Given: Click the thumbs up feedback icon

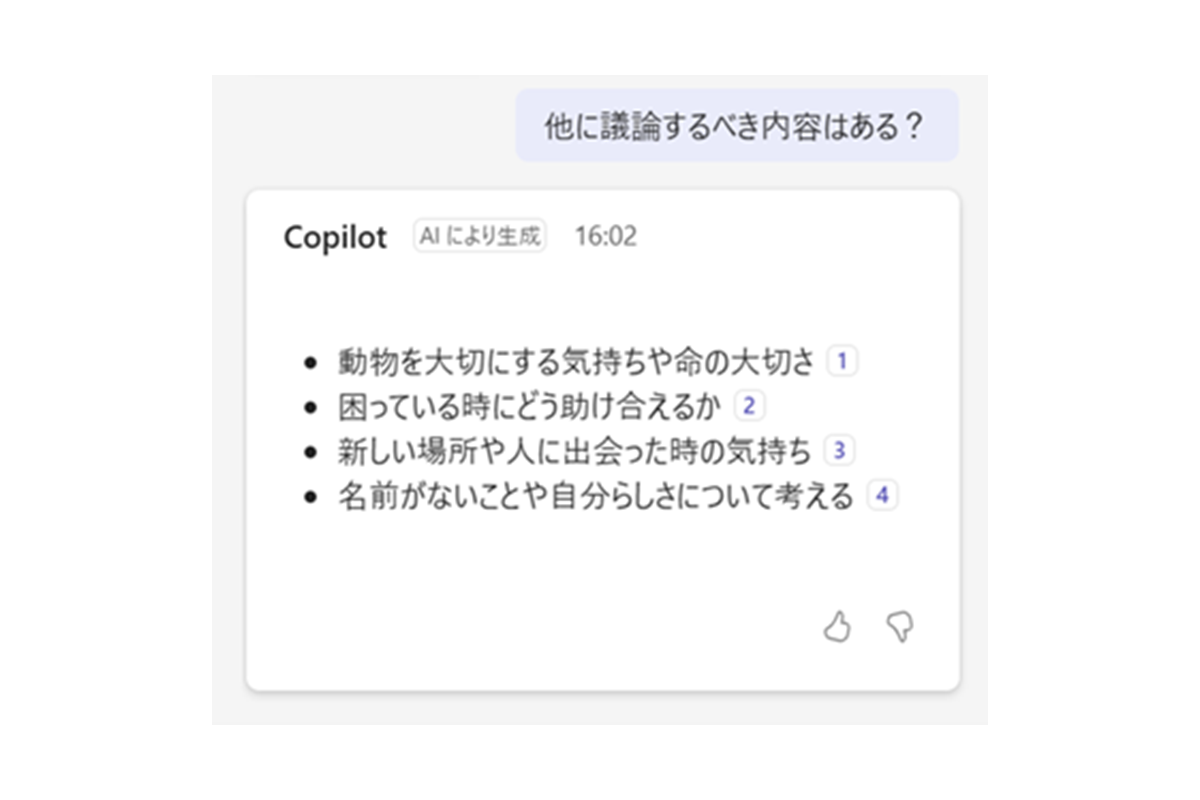Looking at the screenshot, I should point(837,628).
